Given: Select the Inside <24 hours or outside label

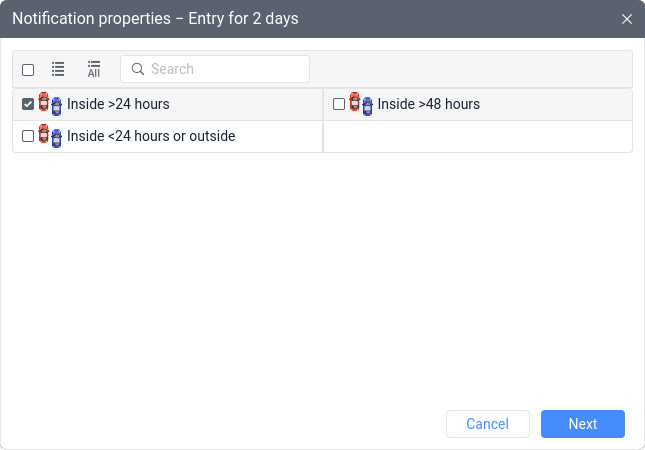Looking at the screenshot, I should [x=151, y=136].
